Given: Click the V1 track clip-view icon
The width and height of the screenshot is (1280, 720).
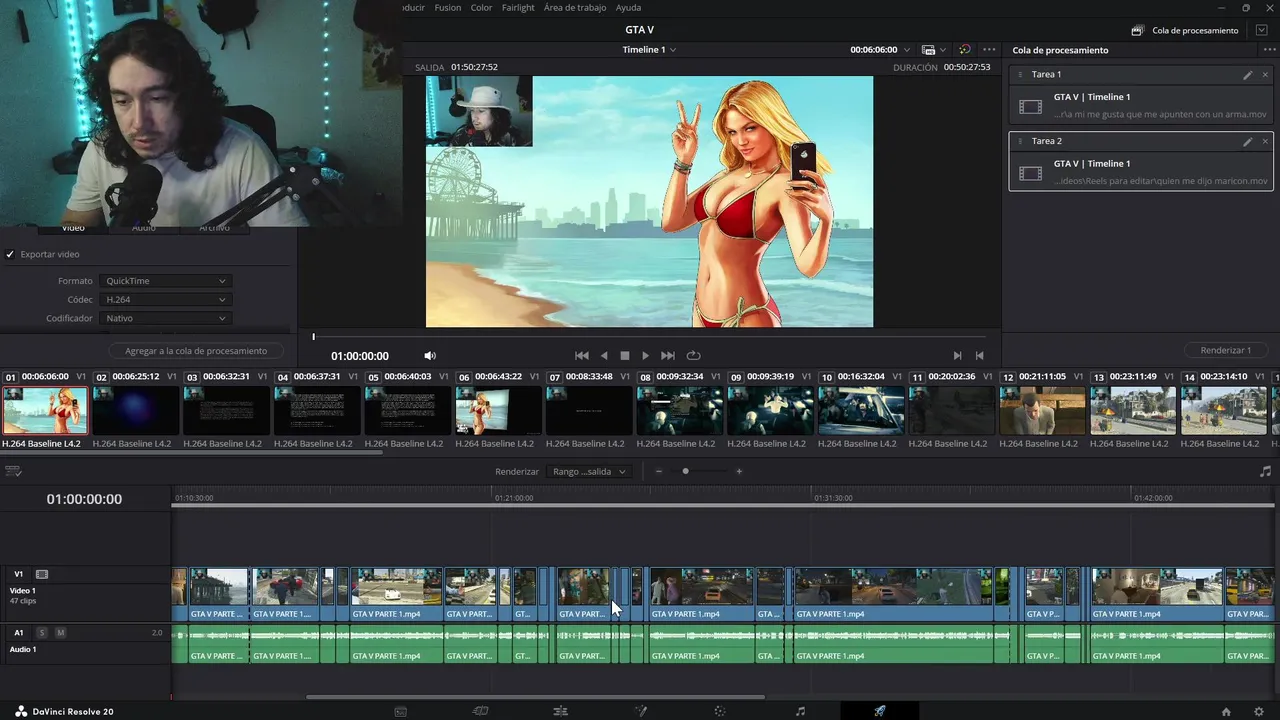Looking at the screenshot, I should [x=42, y=574].
